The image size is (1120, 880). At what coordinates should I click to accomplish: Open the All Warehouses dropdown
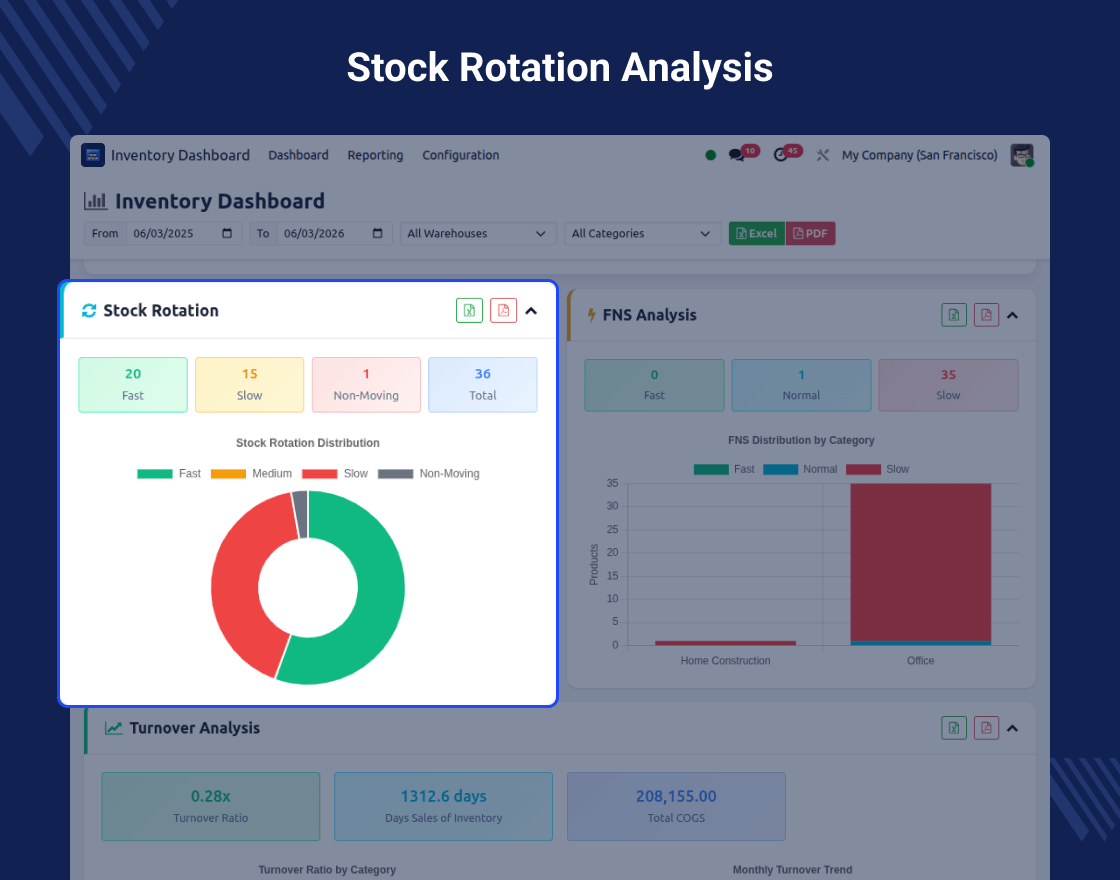(x=478, y=234)
